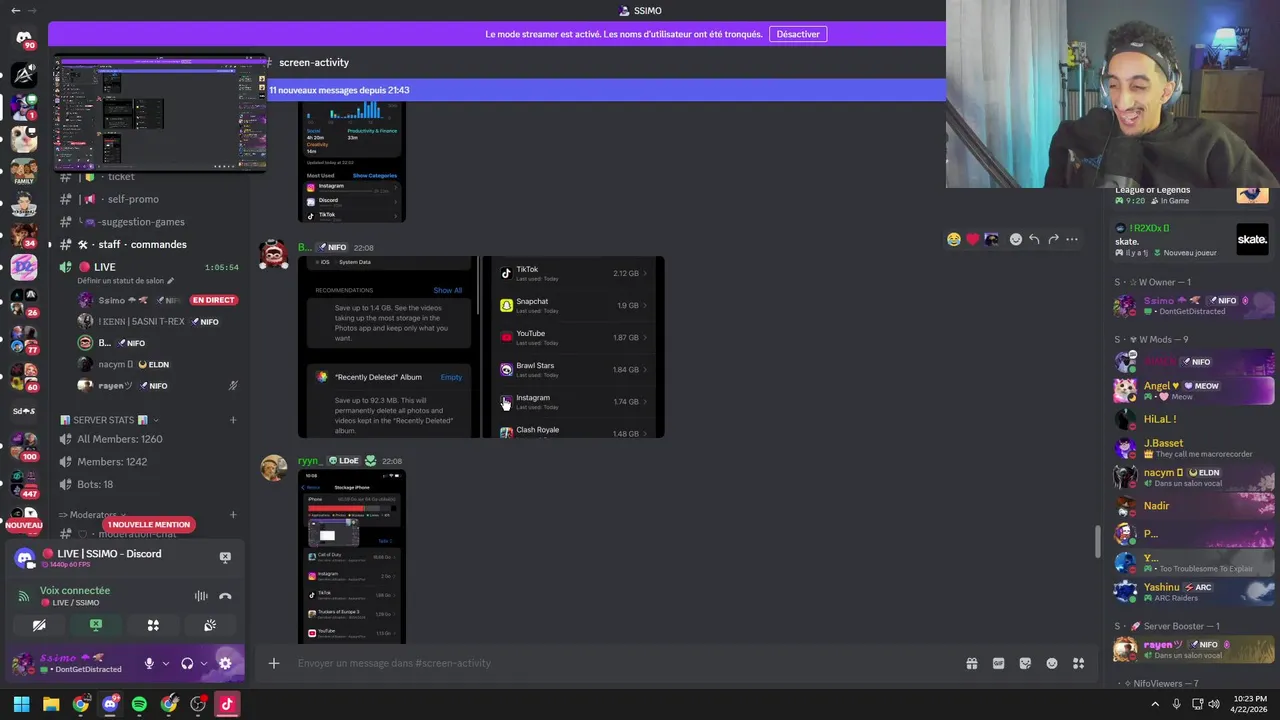Open ryyn_ storage screenshot image
Screen dimensions: 1280x720
(x=352, y=556)
